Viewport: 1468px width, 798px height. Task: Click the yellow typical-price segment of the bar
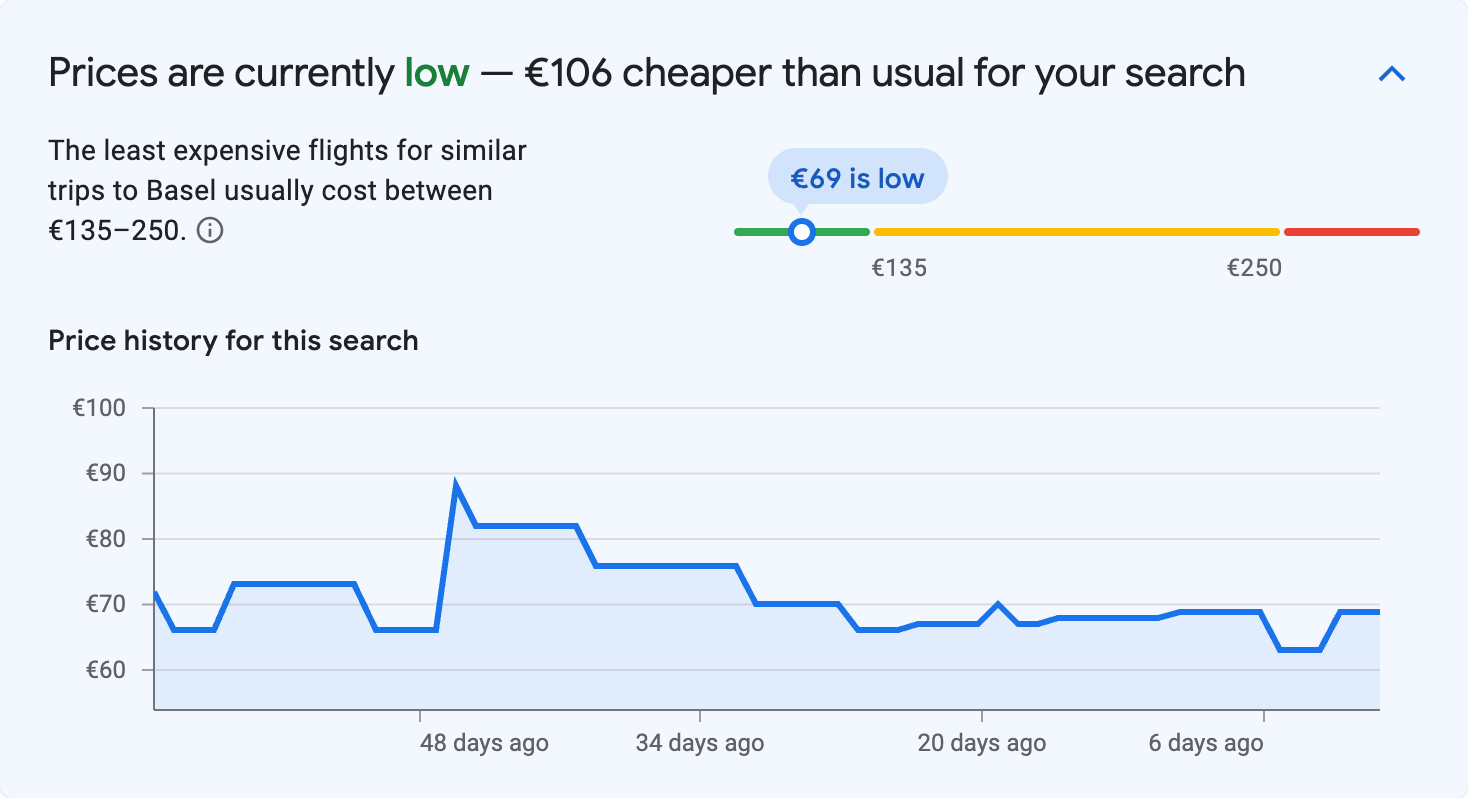coord(1075,231)
